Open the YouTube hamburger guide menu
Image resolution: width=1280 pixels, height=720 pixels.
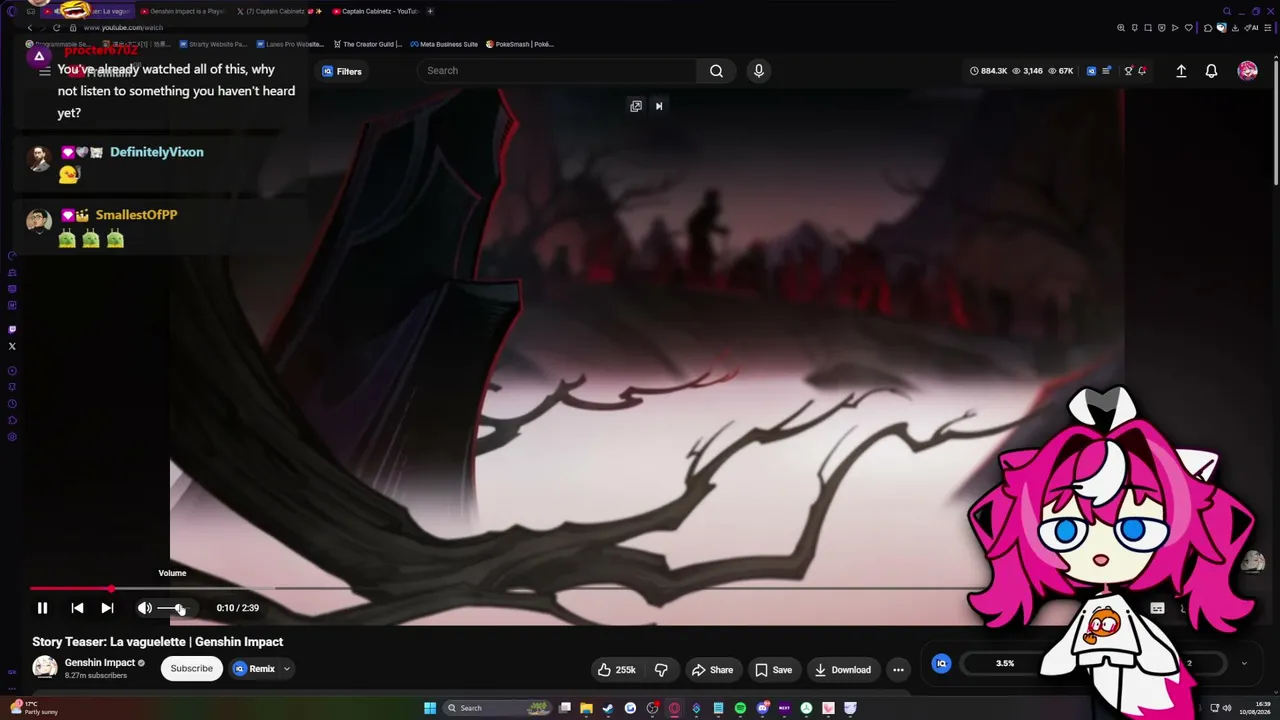(44, 71)
